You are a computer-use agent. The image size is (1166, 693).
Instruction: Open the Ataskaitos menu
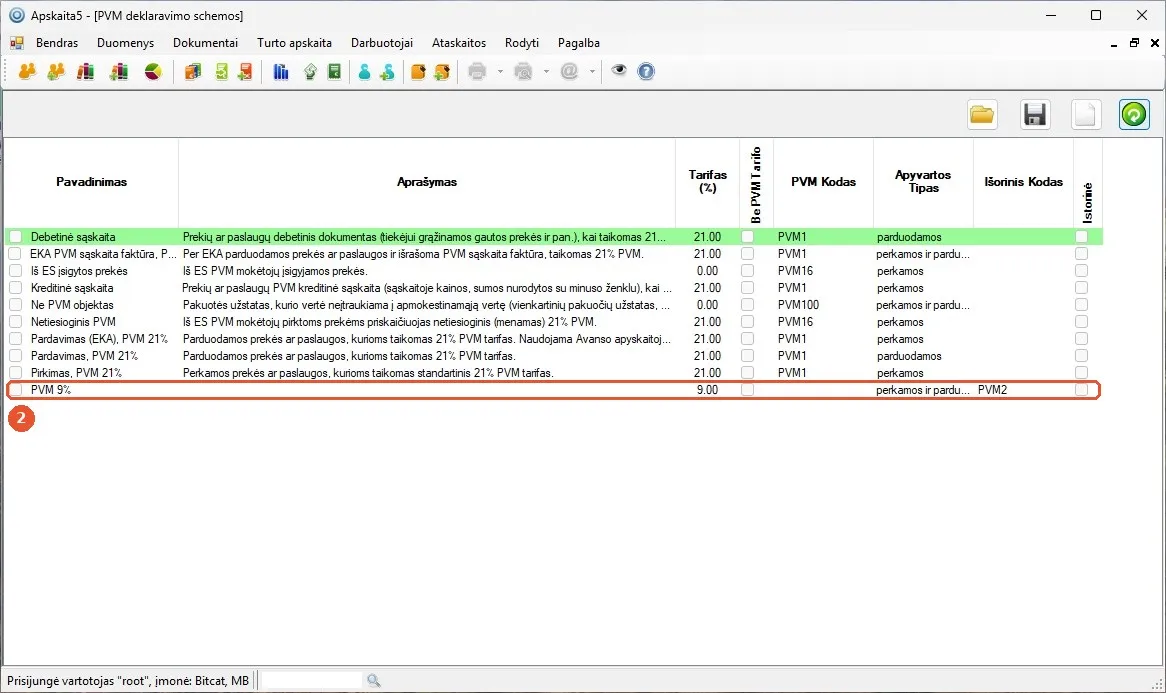(459, 43)
